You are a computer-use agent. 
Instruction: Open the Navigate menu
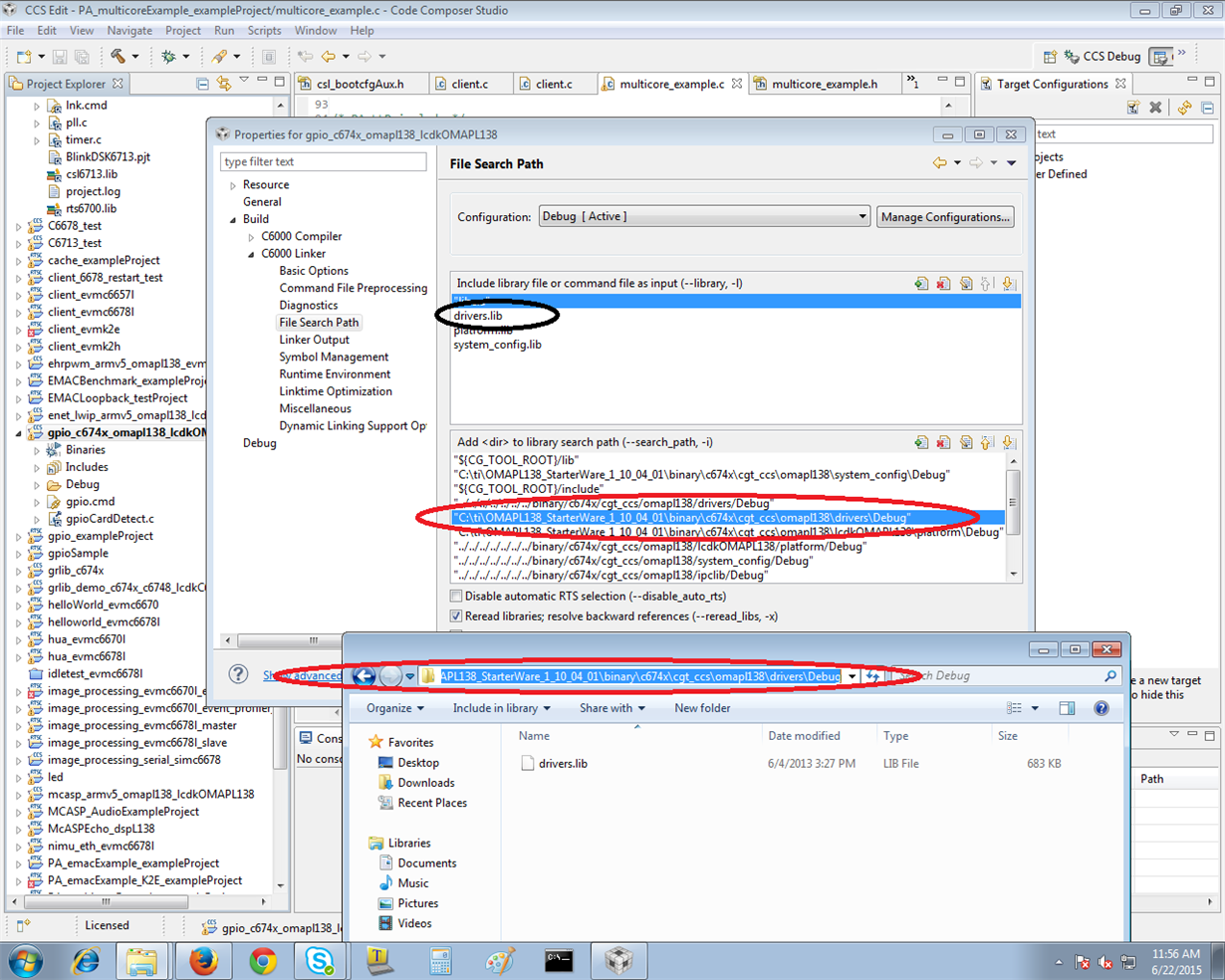[x=129, y=31]
